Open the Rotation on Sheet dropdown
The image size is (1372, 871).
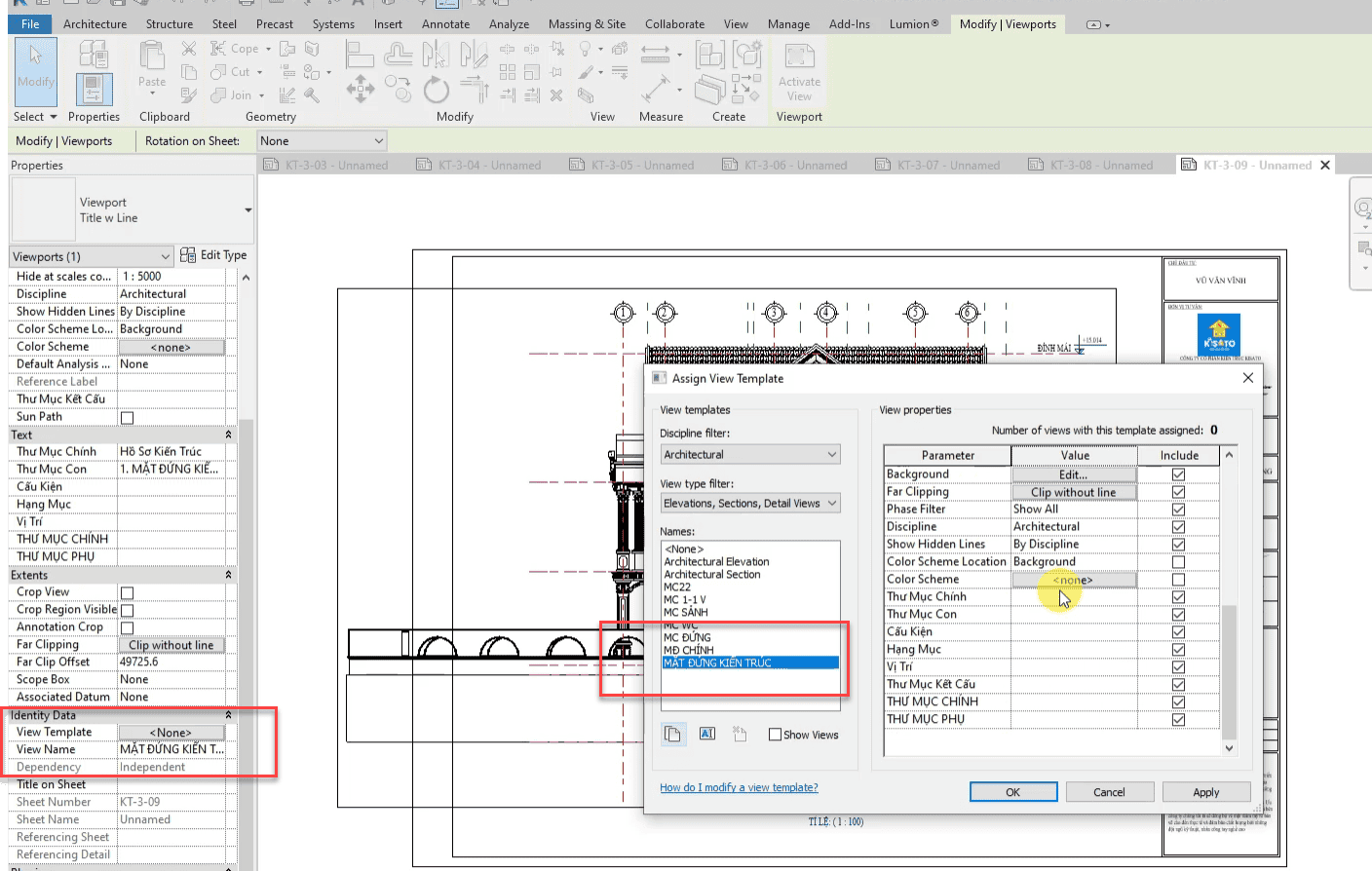(x=321, y=141)
